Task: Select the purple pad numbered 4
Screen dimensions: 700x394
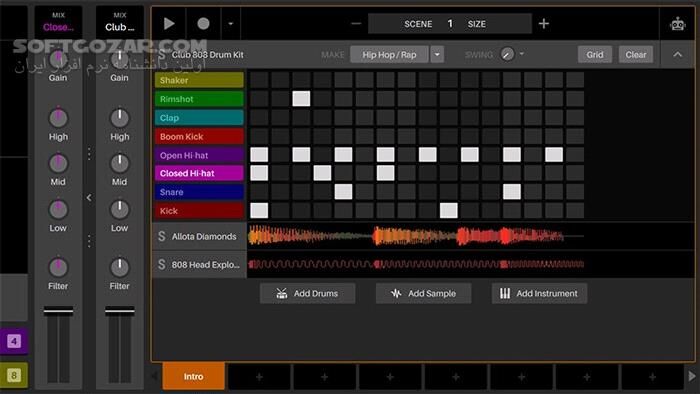Action: [14, 341]
